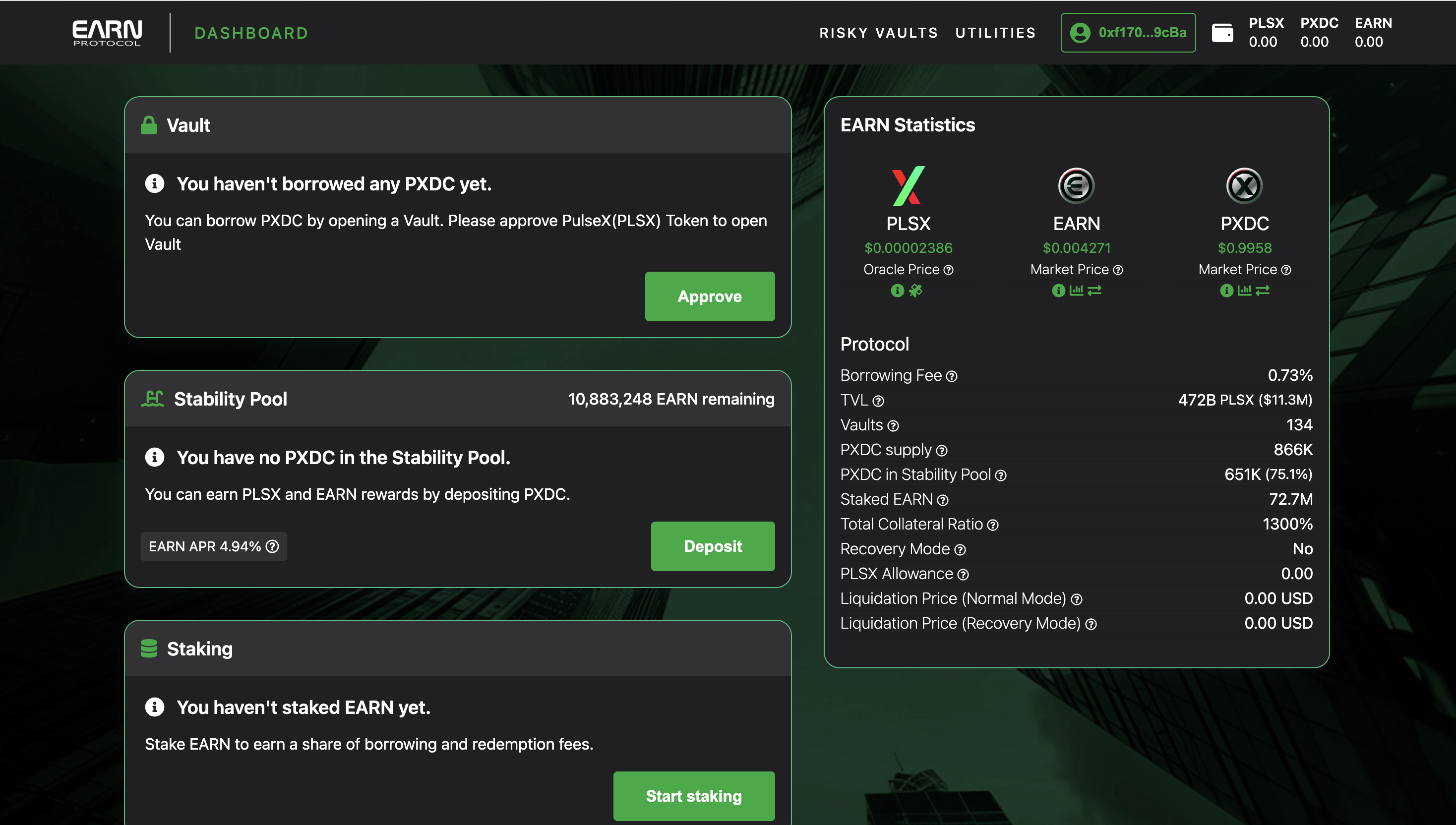
Task: Click the wallet icon in the header
Action: click(1223, 32)
